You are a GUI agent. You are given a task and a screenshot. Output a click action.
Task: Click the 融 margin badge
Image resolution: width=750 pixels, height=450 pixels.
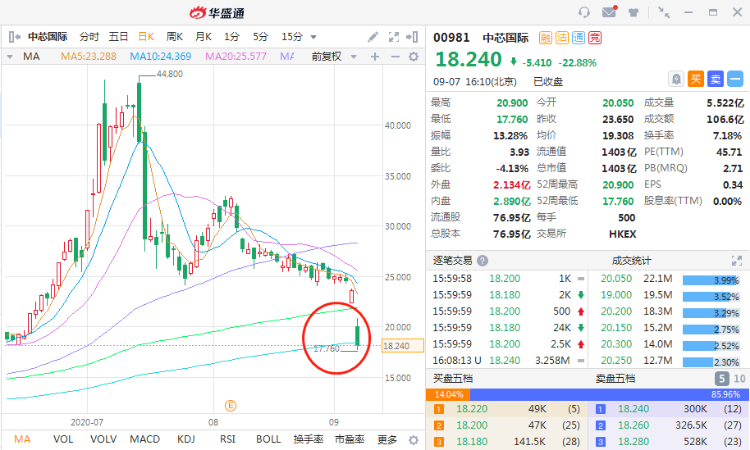point(545,38)
